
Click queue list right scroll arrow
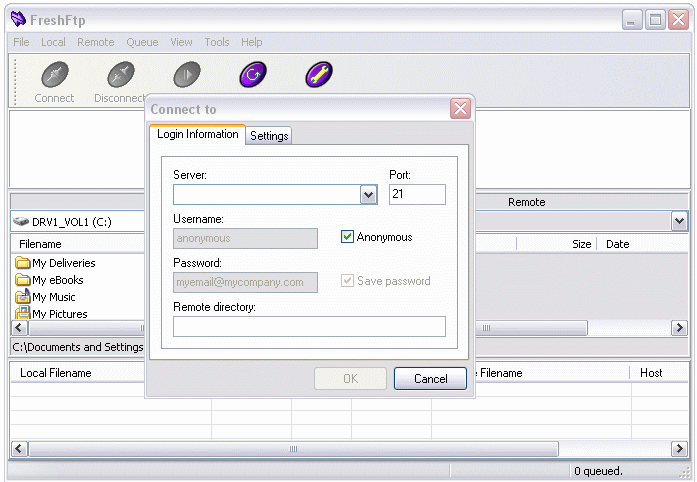[679, 449]
